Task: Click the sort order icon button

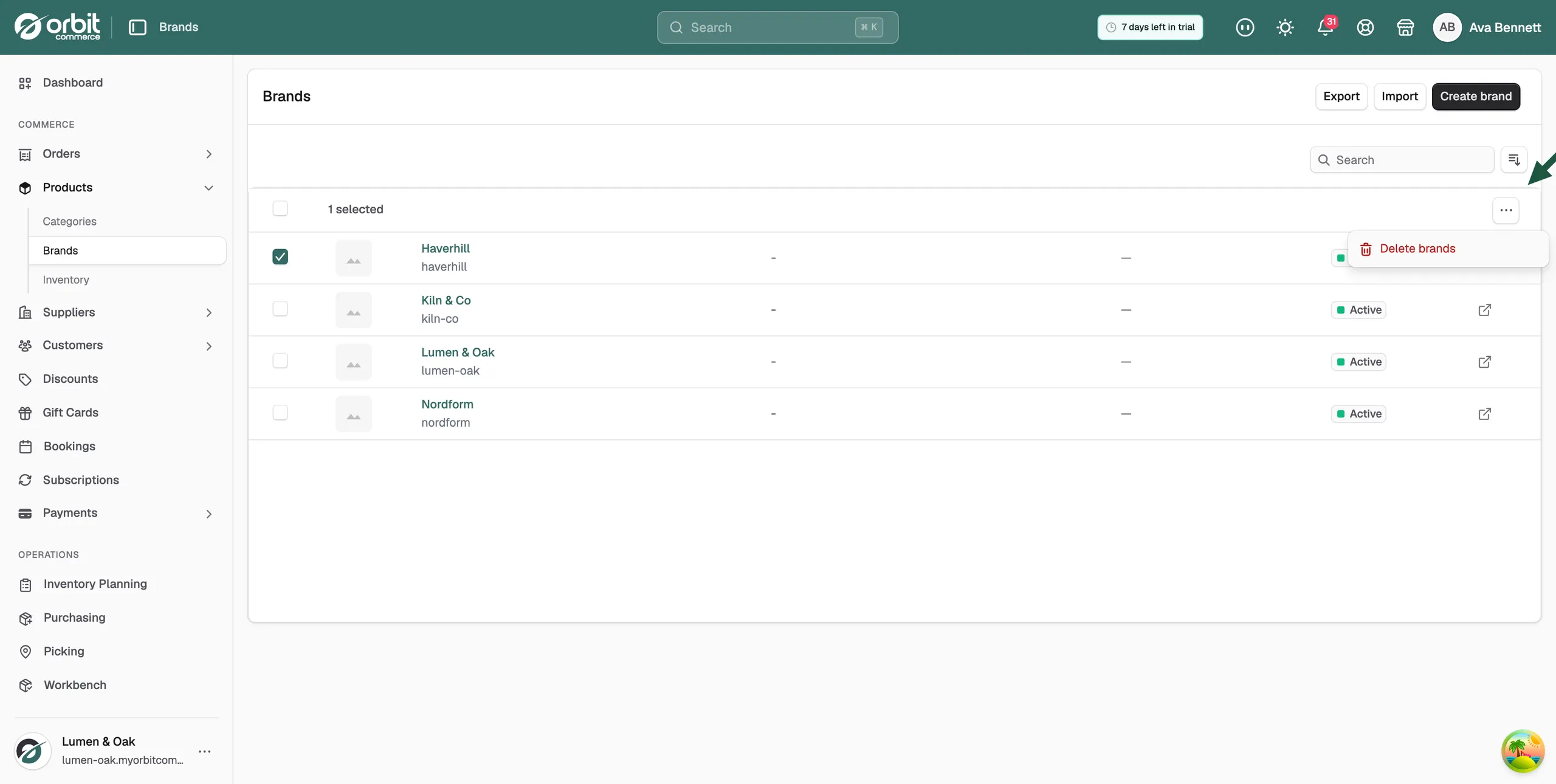Action: [1513, 160]
